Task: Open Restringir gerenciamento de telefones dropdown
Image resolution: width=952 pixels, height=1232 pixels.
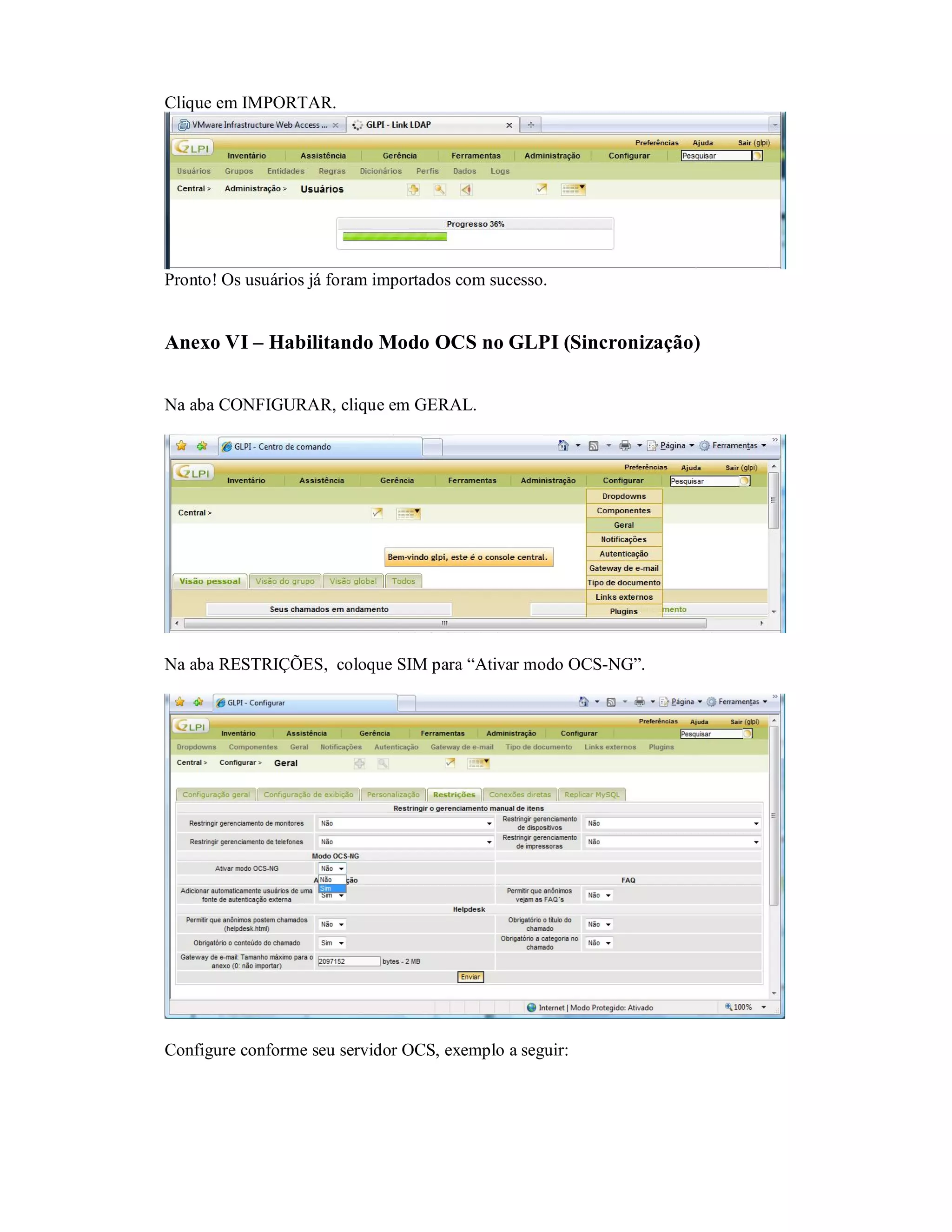Action: 405,842
